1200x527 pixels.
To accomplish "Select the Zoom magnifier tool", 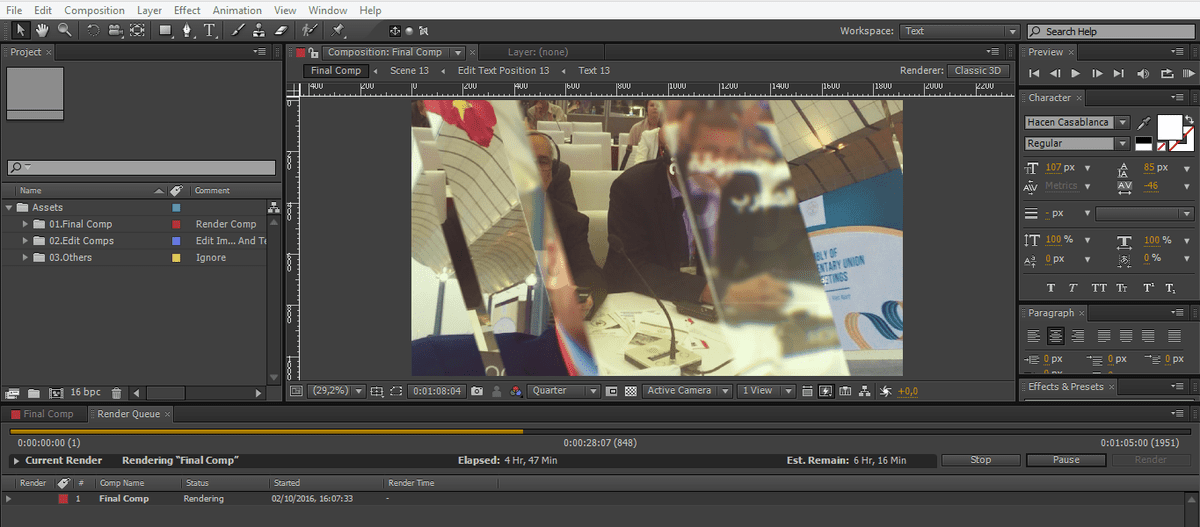I will (x=65, y=31).
